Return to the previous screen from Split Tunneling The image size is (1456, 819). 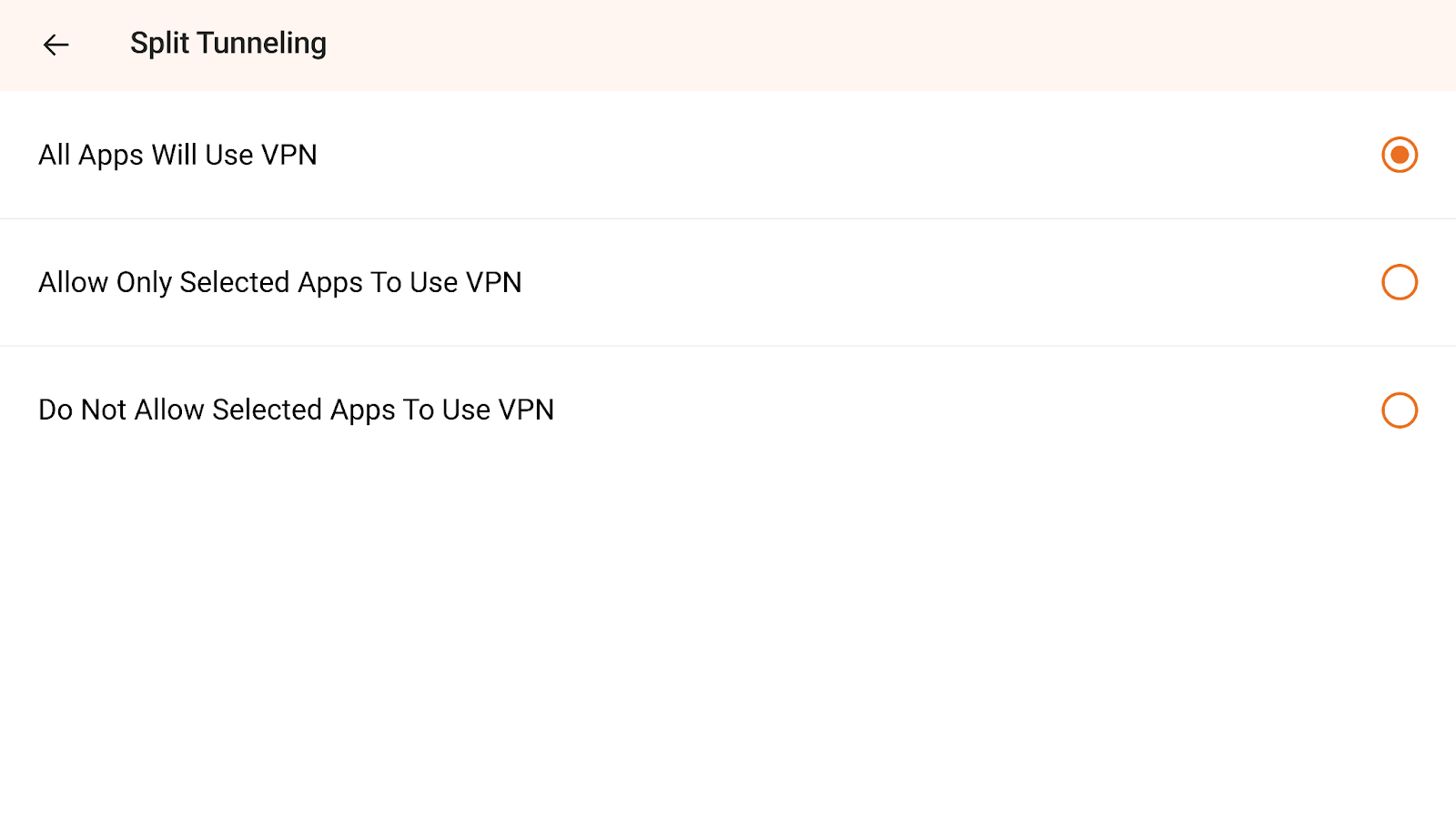point(56,45)
